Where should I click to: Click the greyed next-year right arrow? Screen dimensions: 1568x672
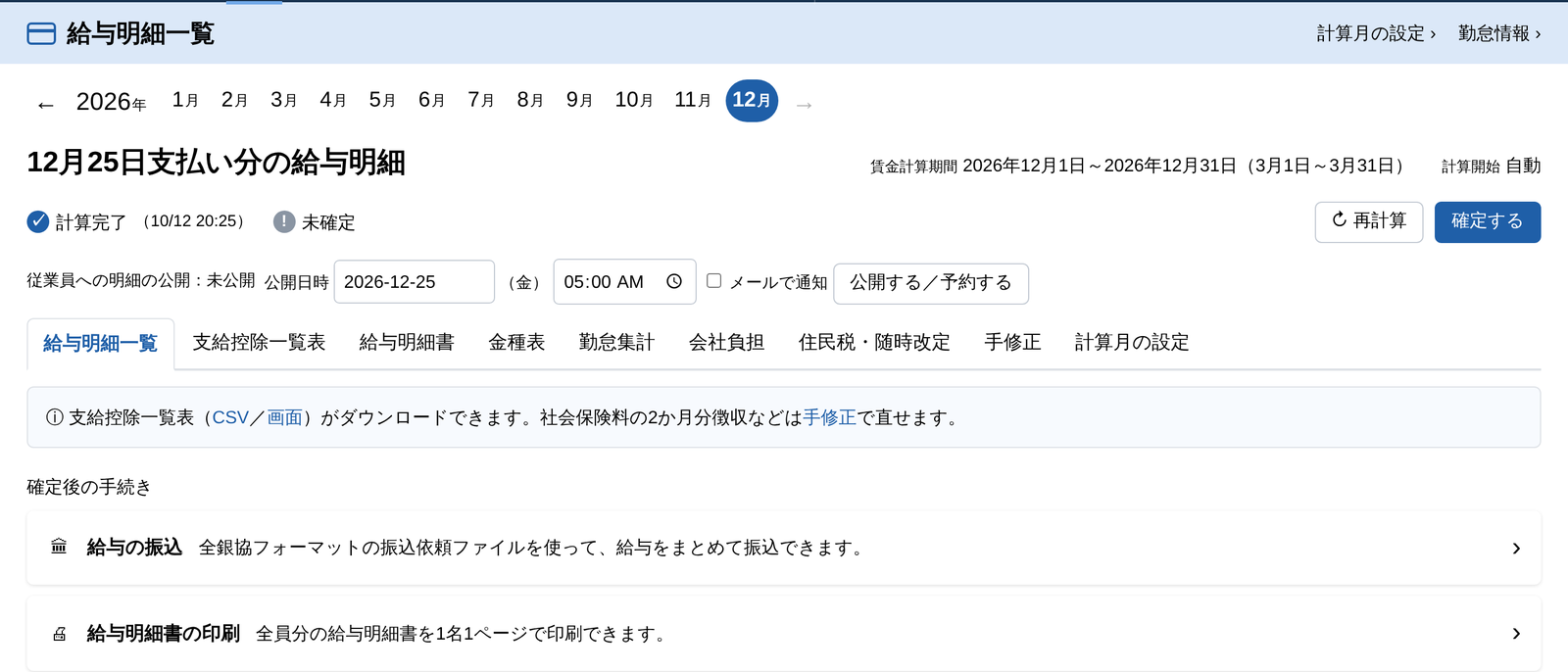pyautogui.click(x=805, y=105)
